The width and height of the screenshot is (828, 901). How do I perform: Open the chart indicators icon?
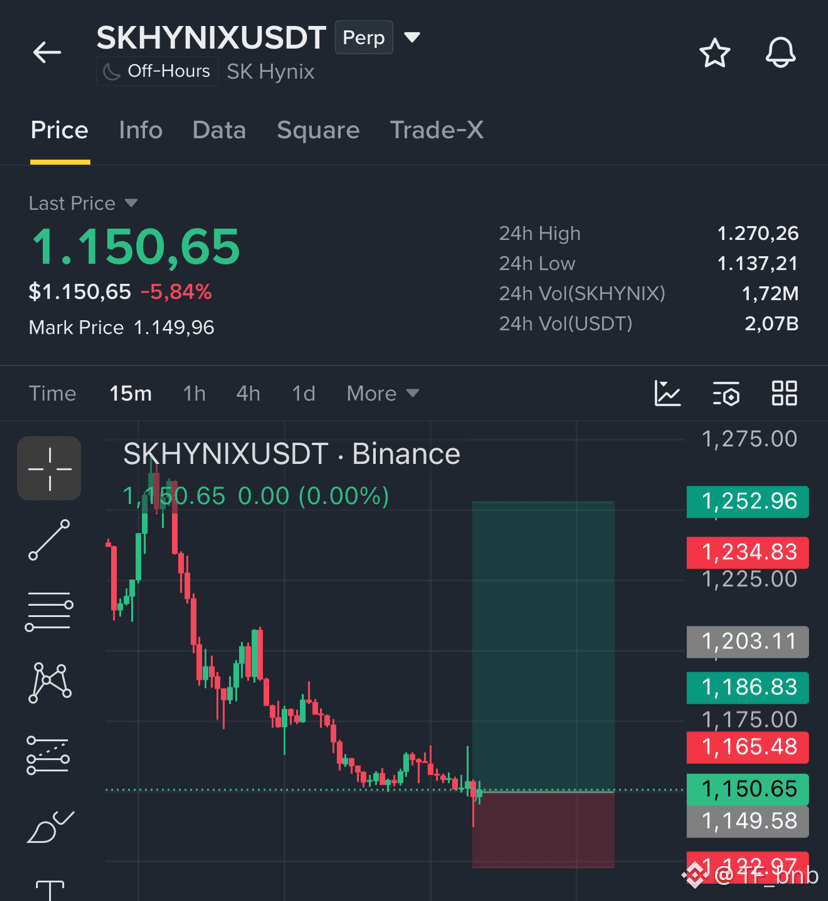pos(668,394)
